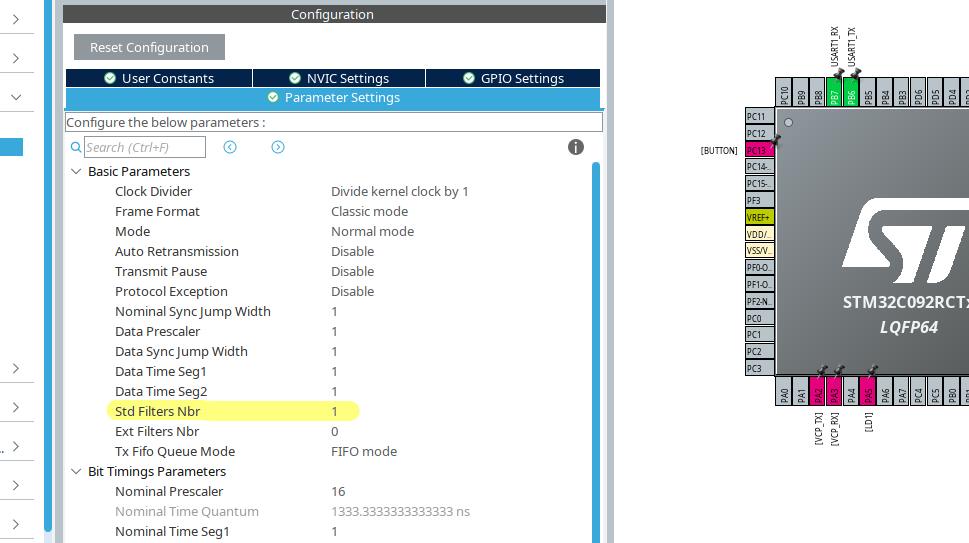Open the parameter info icon
The image size is (969, 543).
[576, 147]
